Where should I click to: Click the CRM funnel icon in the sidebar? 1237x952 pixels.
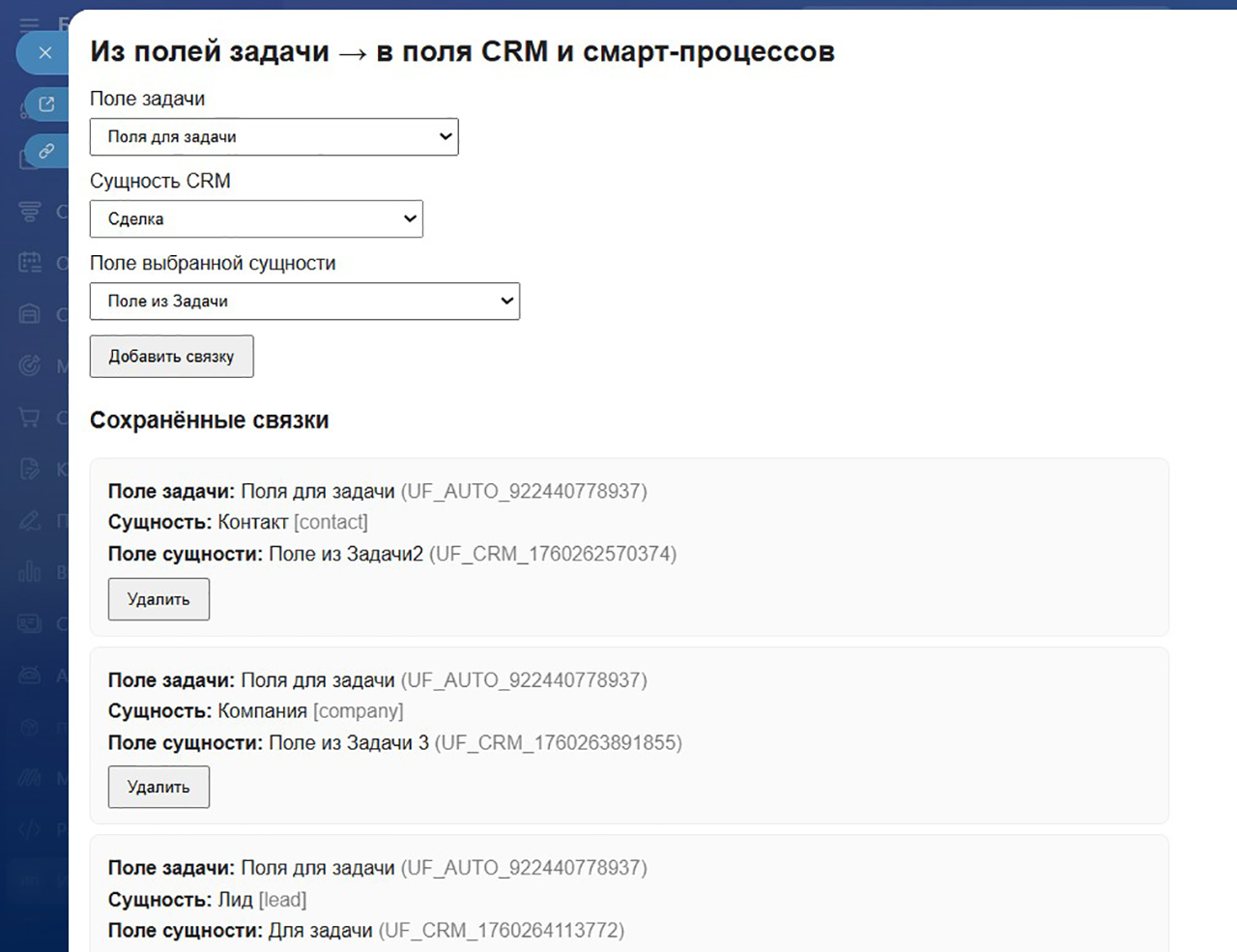pyautogui.click(x=30, y=211)
